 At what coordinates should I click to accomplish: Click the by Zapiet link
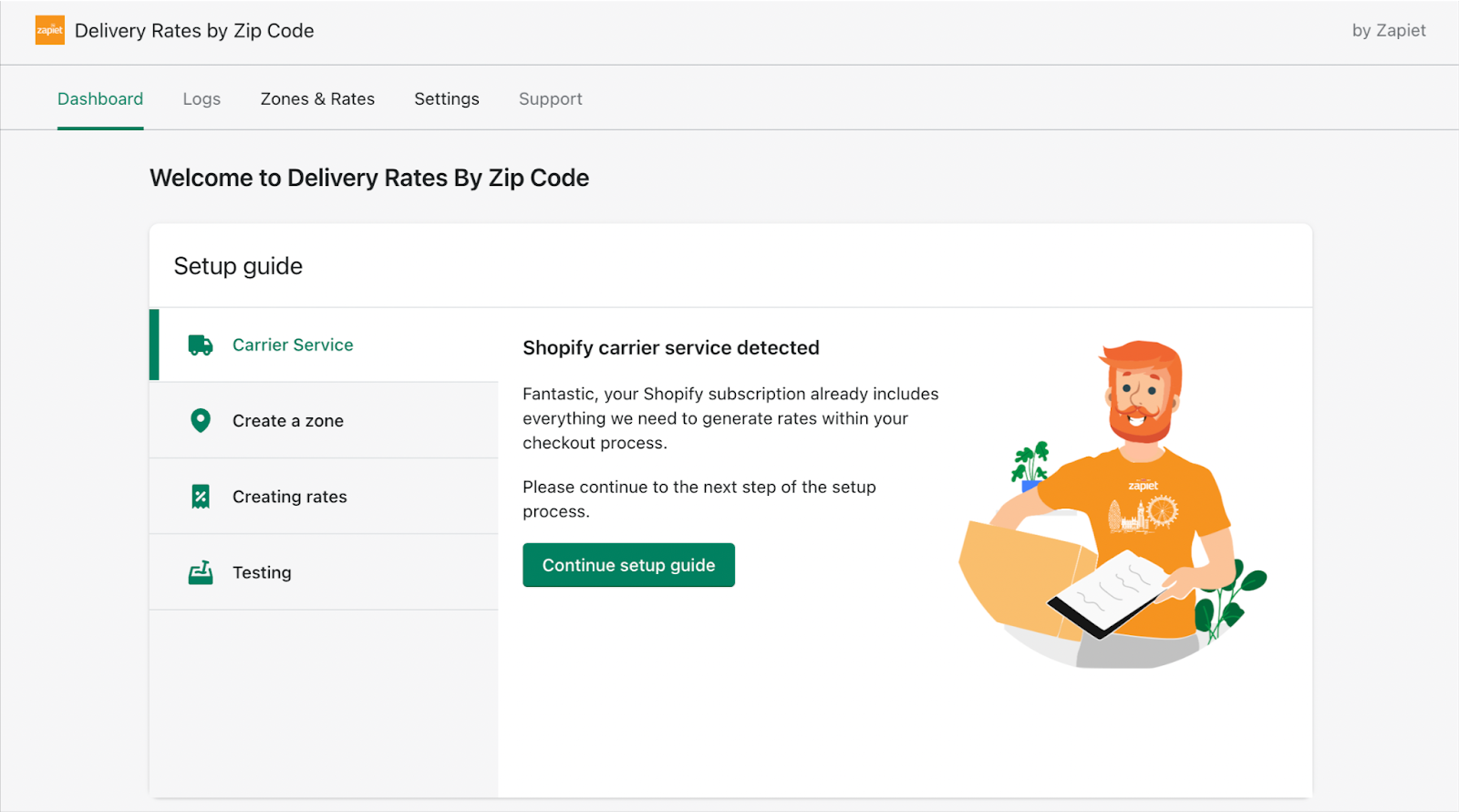point(1389,30)
